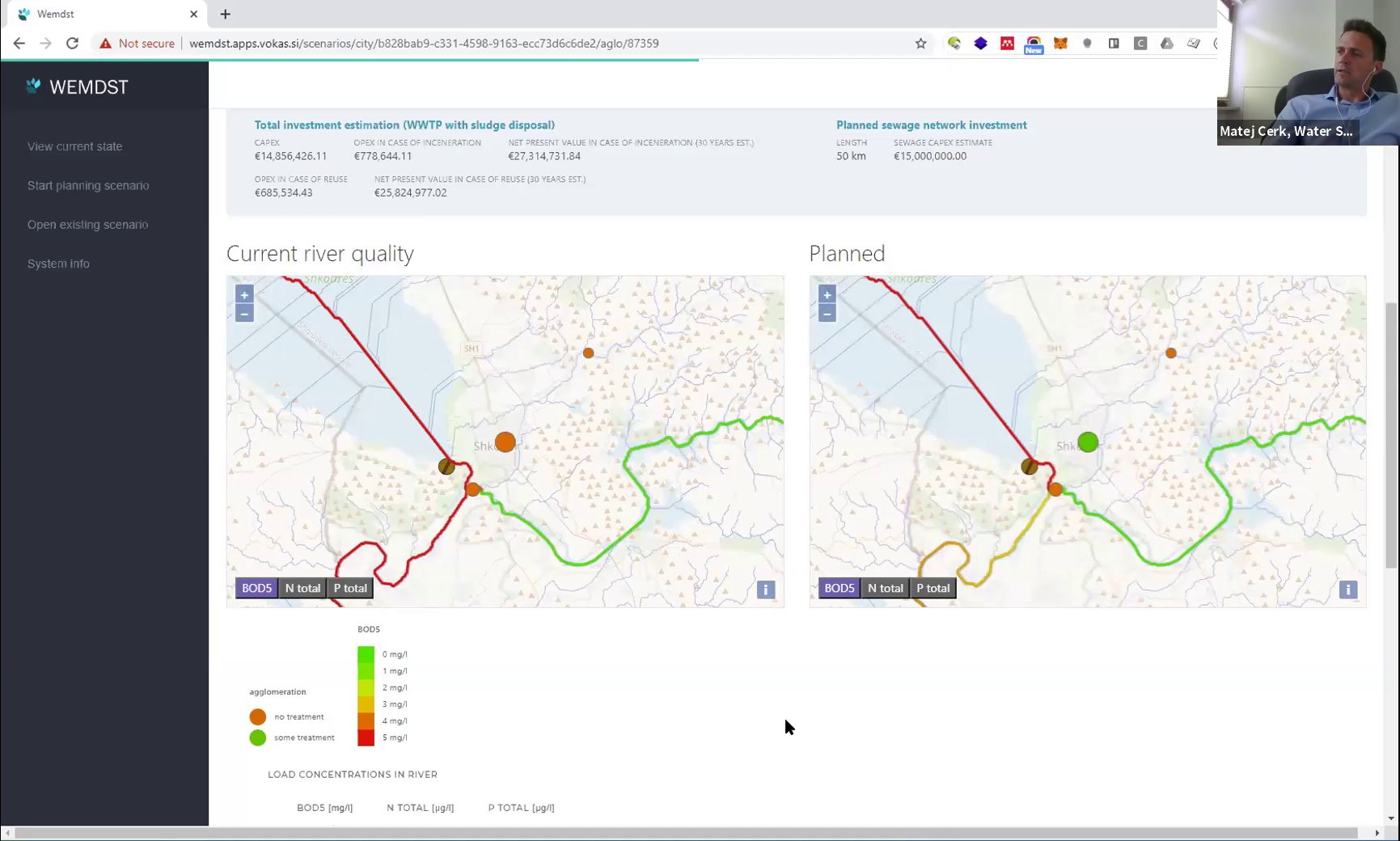
Task: Click some treatment green legend circle
Action: (x=257, y=737)
